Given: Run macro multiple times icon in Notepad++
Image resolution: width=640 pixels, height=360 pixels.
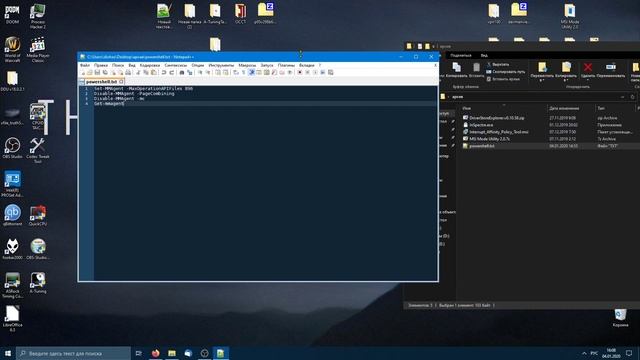Looking at the screenshot, I should 322,72.
